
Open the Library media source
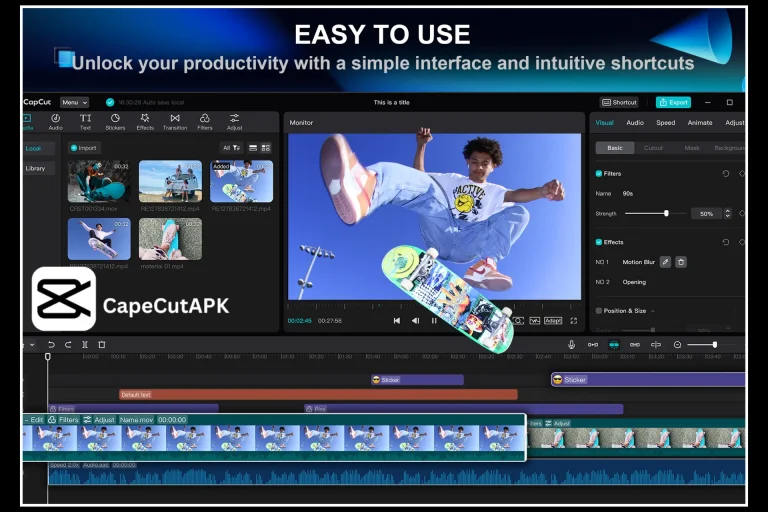[39, 169]
